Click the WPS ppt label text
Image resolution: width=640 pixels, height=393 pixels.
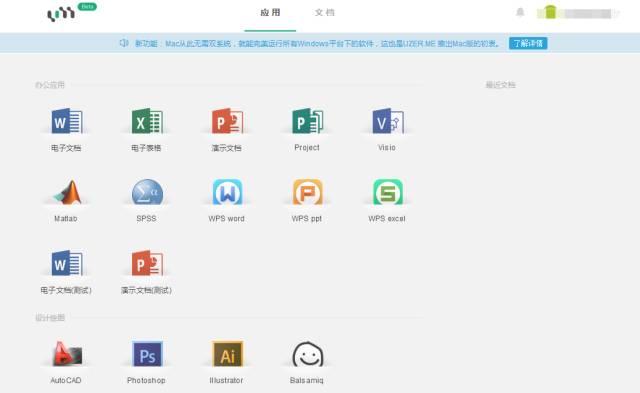(x=307, y=219)
